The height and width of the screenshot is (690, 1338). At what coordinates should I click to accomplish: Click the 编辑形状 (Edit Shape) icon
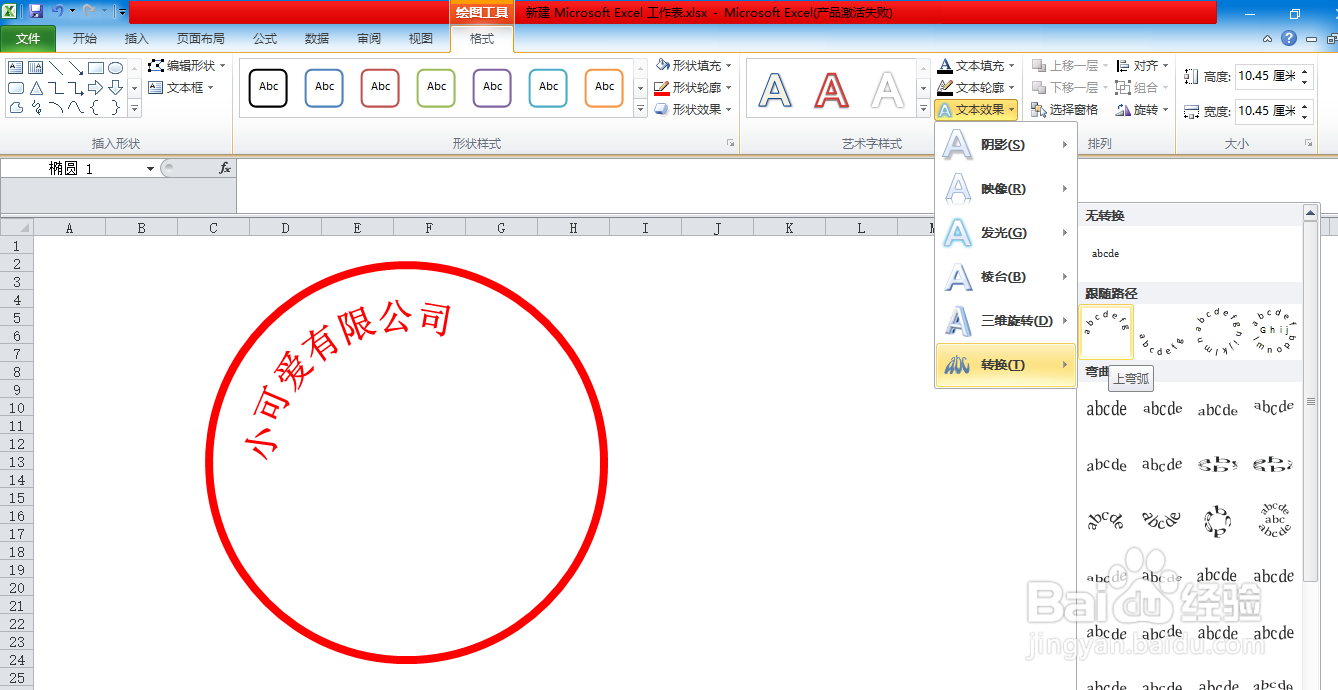157,66
